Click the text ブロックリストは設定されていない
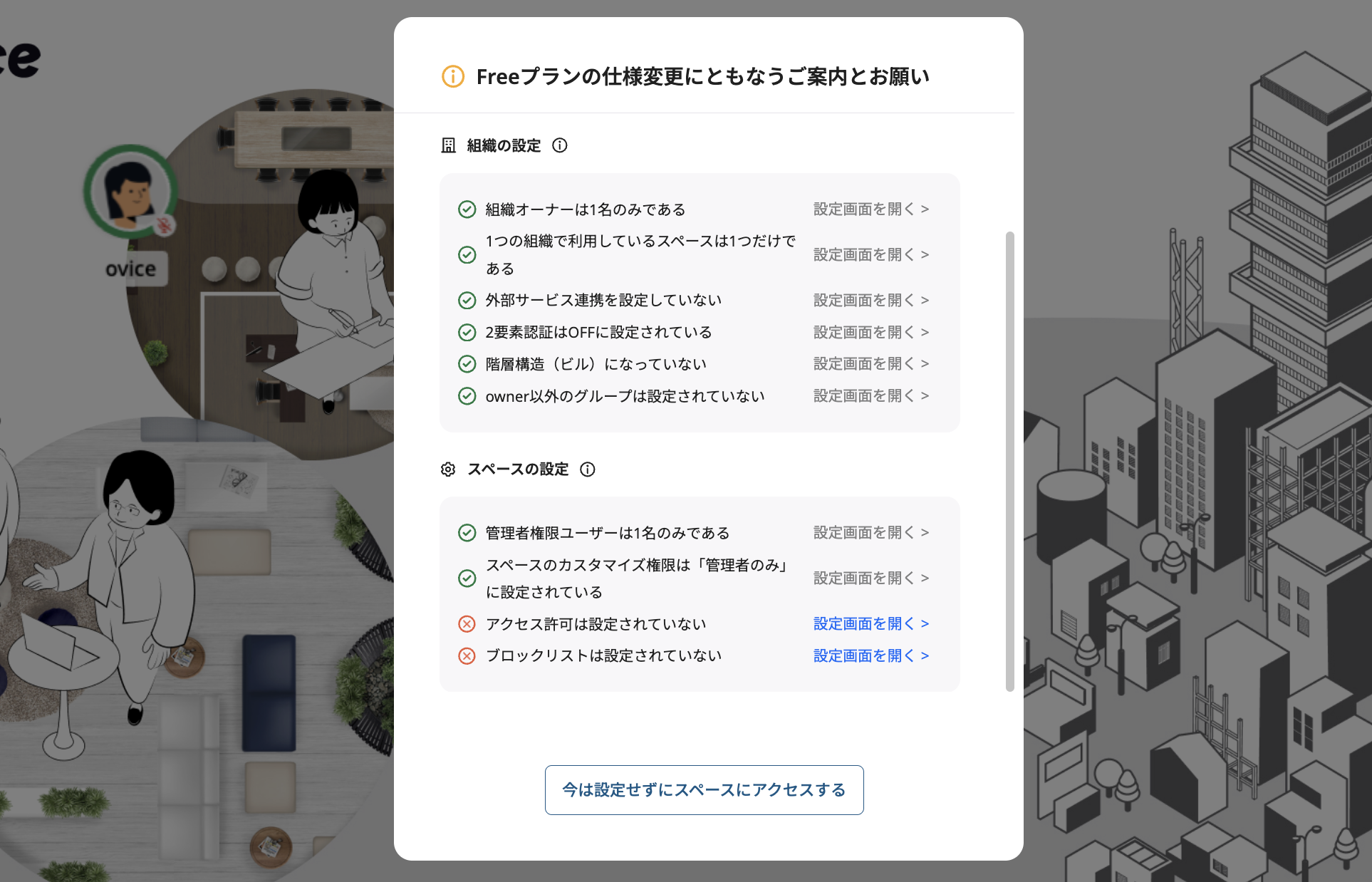Screen dimensions: 1372x882 click(603, 655)
